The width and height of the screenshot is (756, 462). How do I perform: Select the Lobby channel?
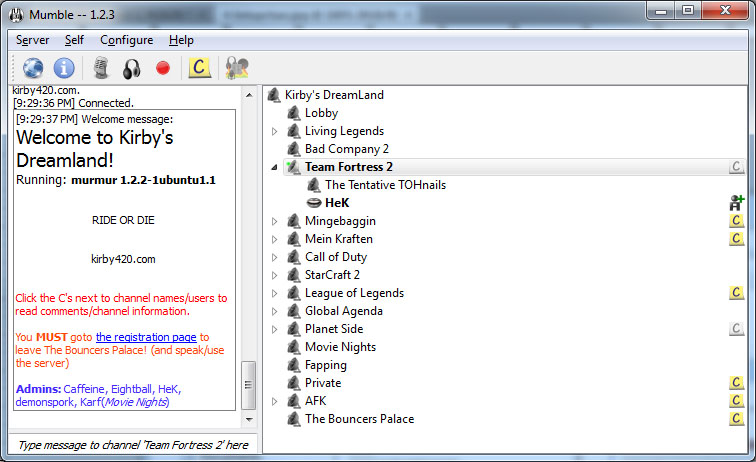(x=321, y=113)
